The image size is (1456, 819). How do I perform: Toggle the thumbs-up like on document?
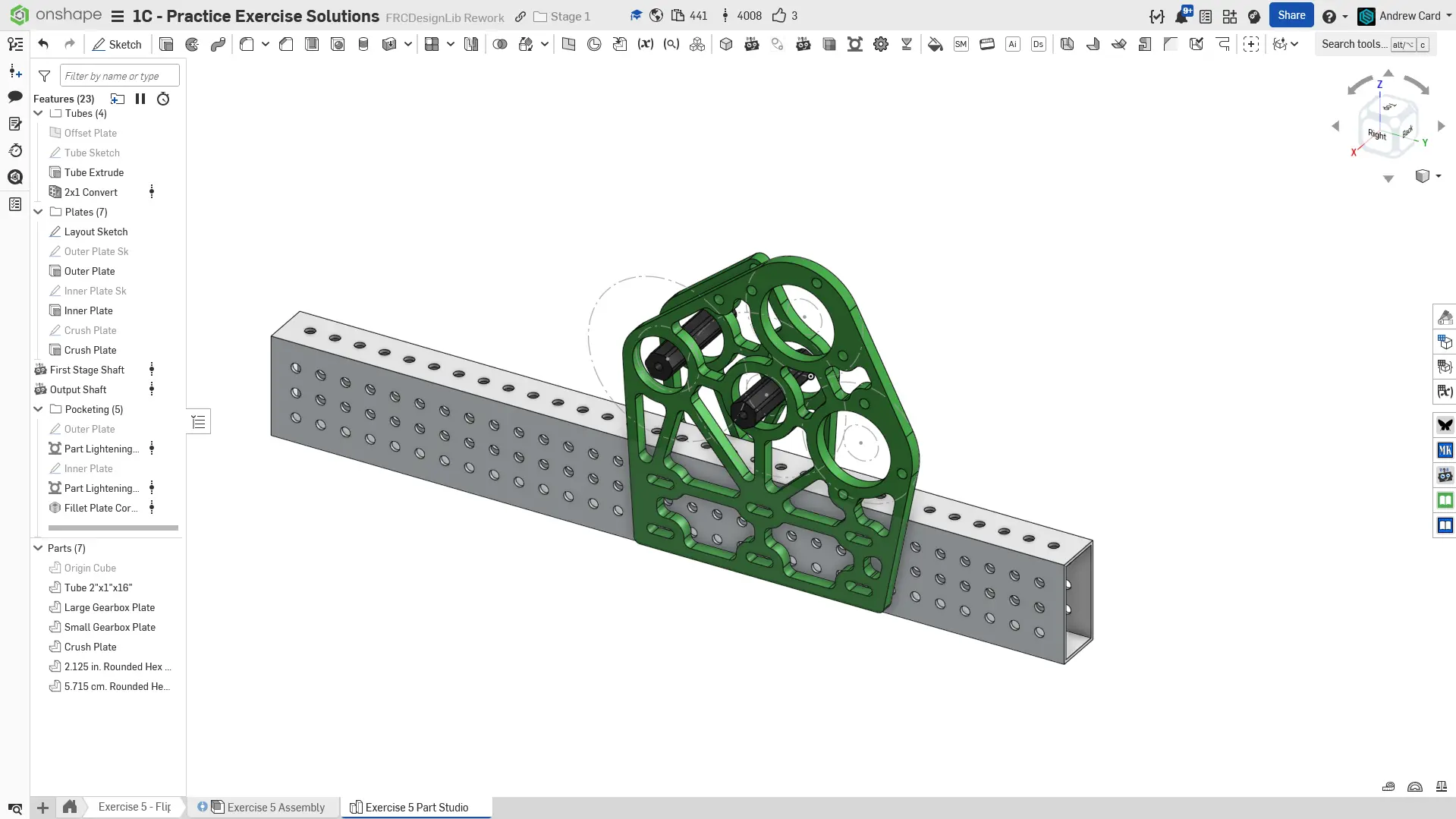778,16
